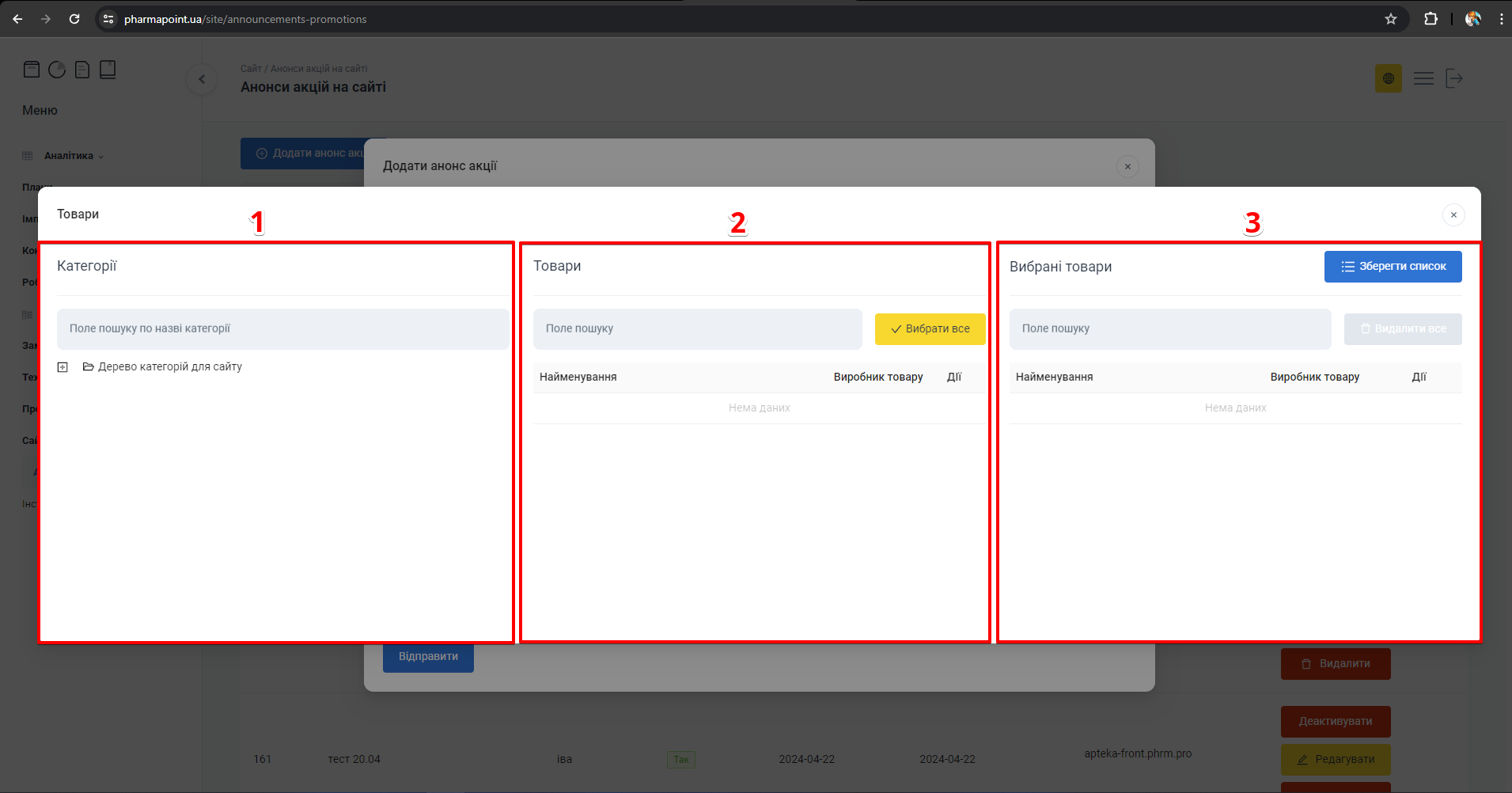Expand the category tree plus icon
1512x793 pixels.
(x=63, y=367)
